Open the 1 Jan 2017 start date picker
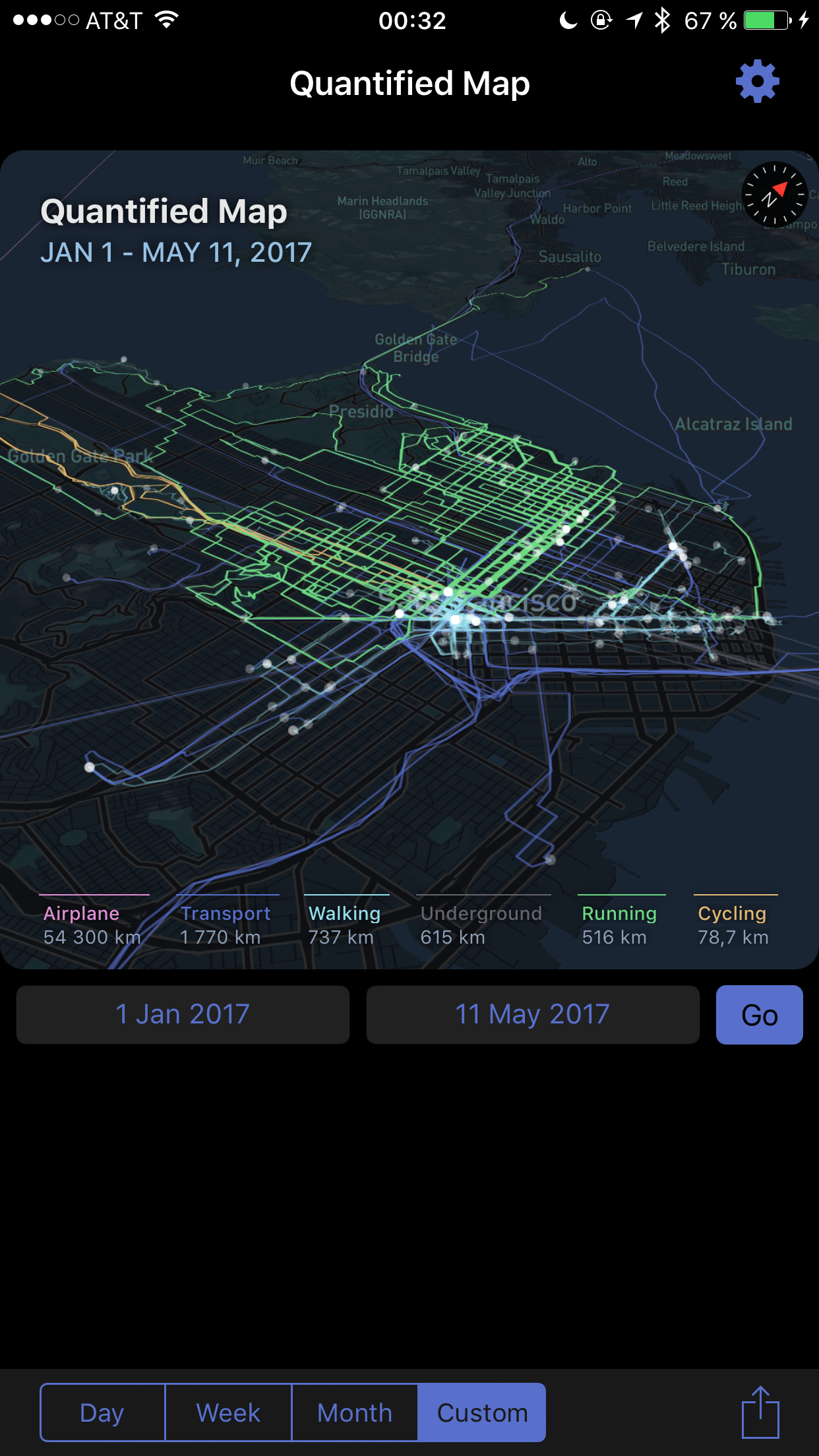The height and width of the screenshot is (1456, 819). click(183, 1015)
